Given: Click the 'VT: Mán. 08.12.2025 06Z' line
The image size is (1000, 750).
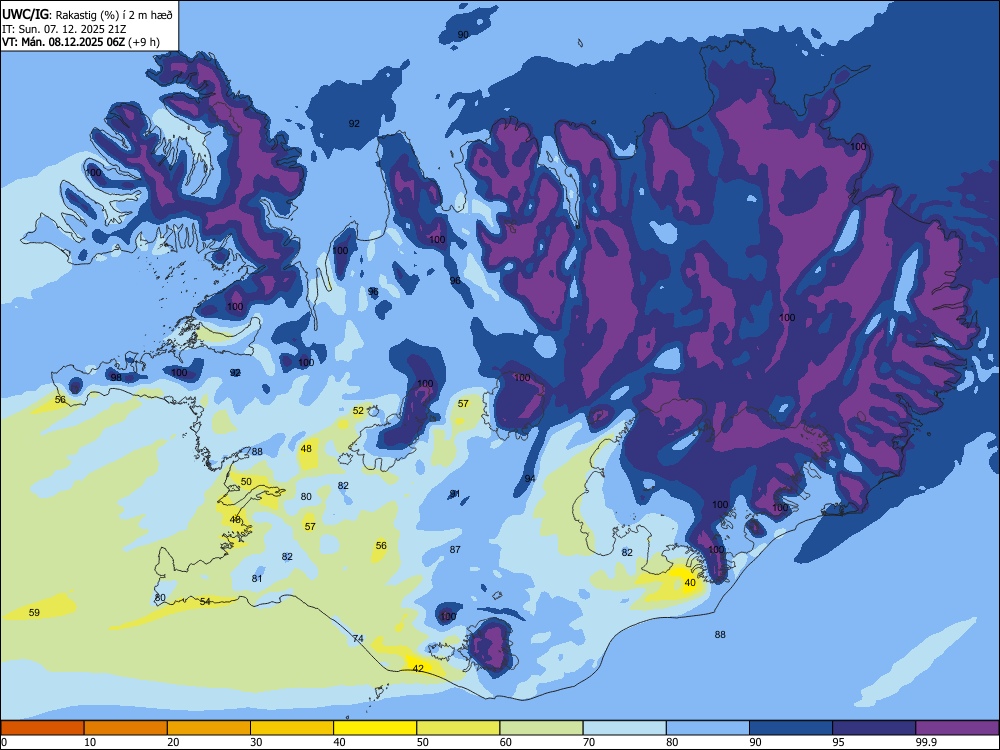Looking at the screenshot, I should tap(64, 42).
